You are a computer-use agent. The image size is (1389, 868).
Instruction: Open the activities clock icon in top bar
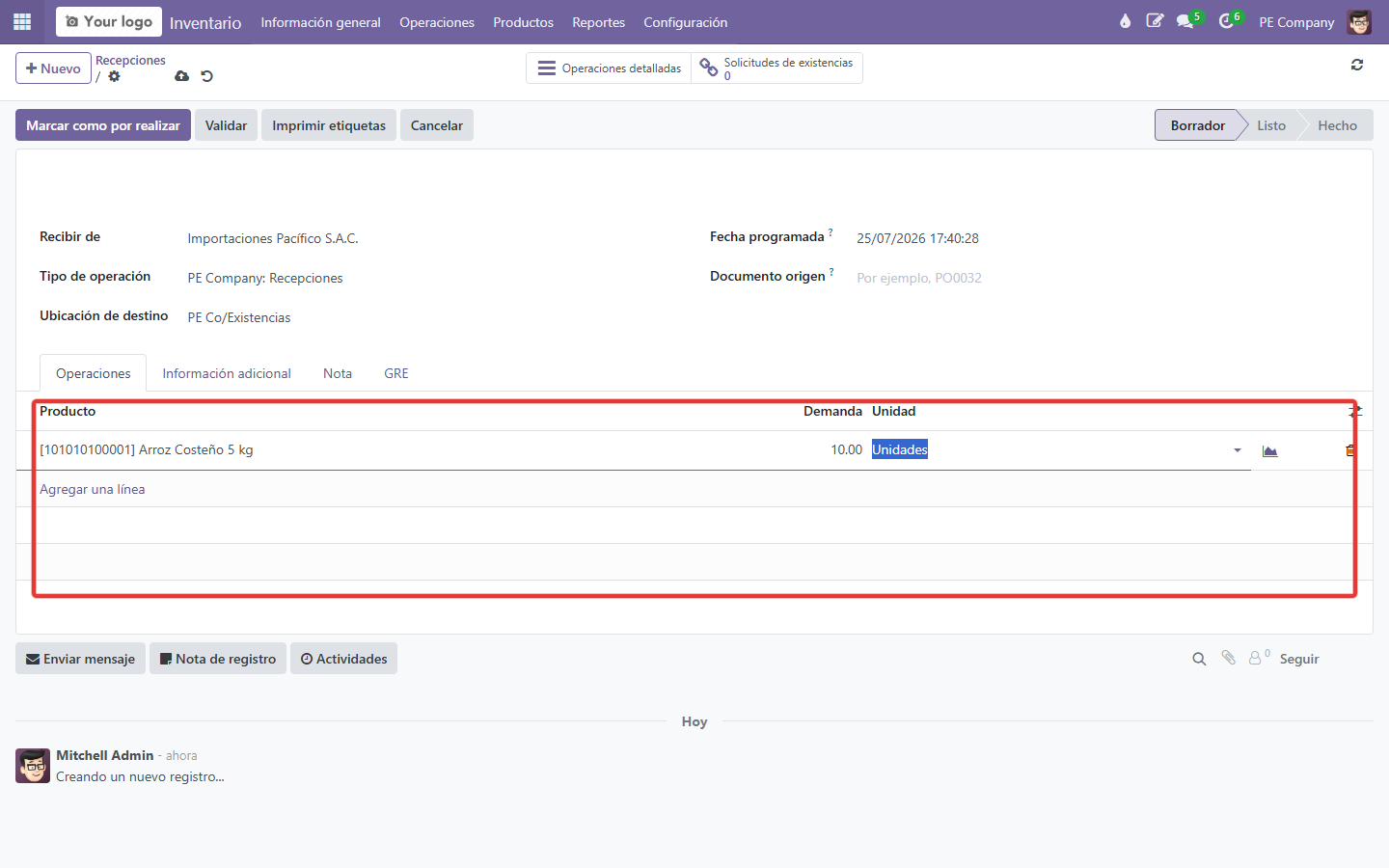tap(1226, 21)
